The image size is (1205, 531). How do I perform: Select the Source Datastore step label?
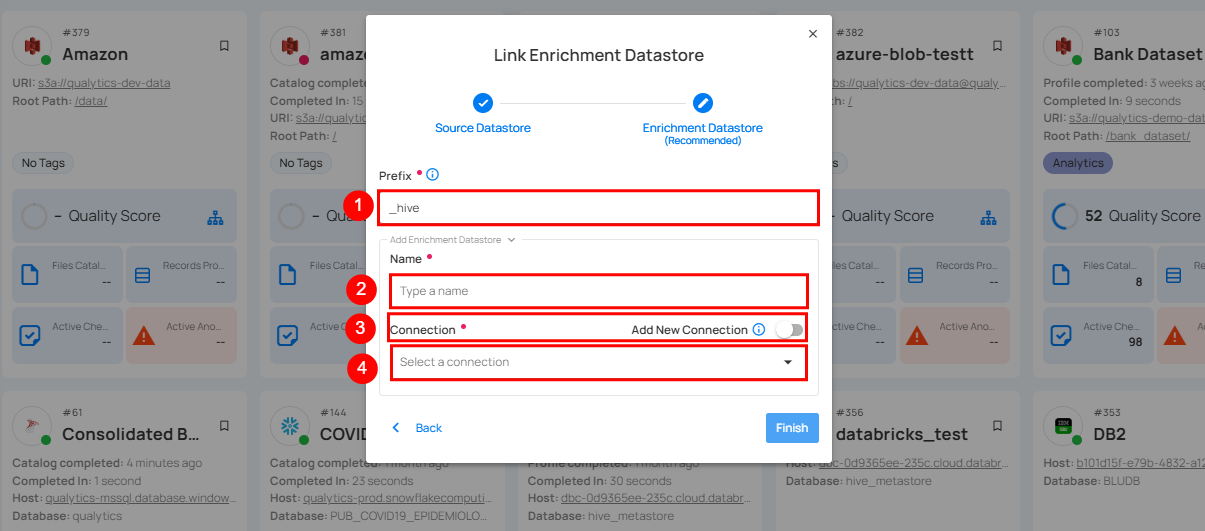(x=483, y=129)
